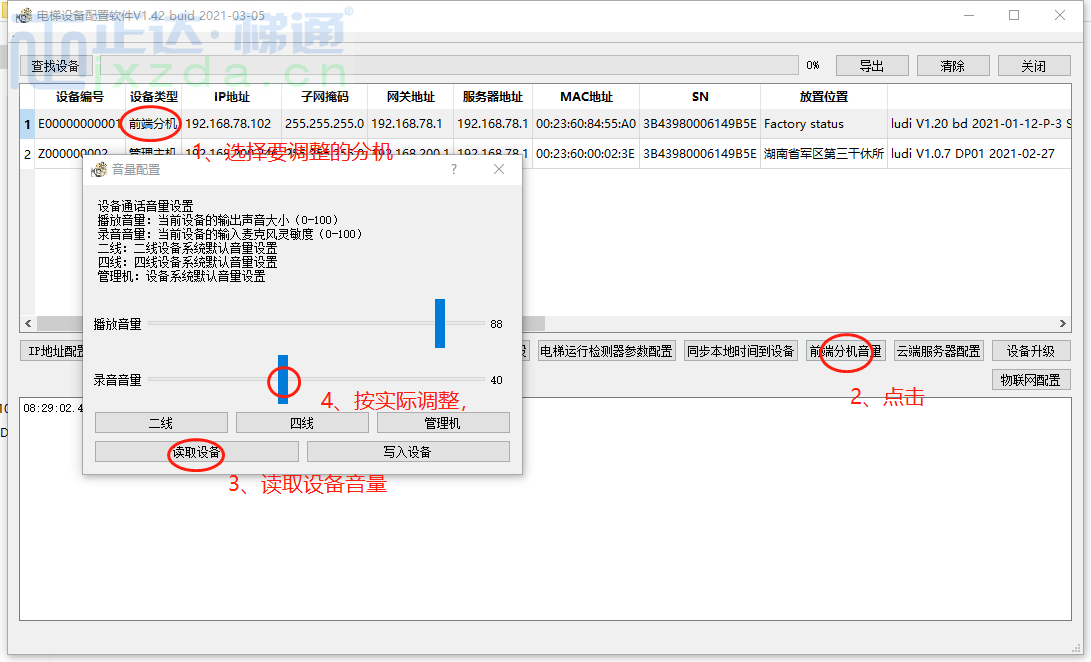Open the 物联网配置 IoT settings
The image size is (1091, 662).
point(1031,379)
